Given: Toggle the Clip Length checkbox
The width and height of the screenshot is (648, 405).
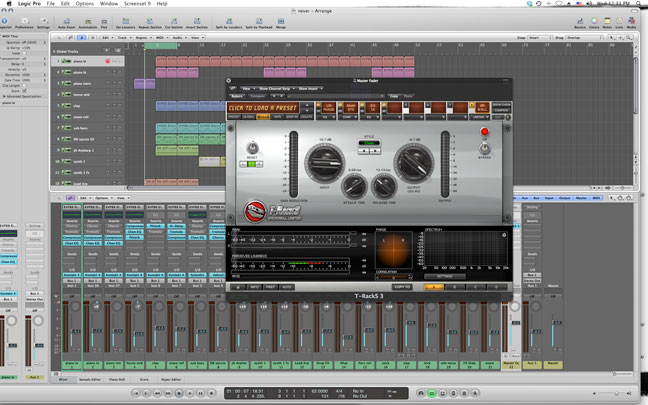Looking at the screenshot, I should click(x=24, y=86).
